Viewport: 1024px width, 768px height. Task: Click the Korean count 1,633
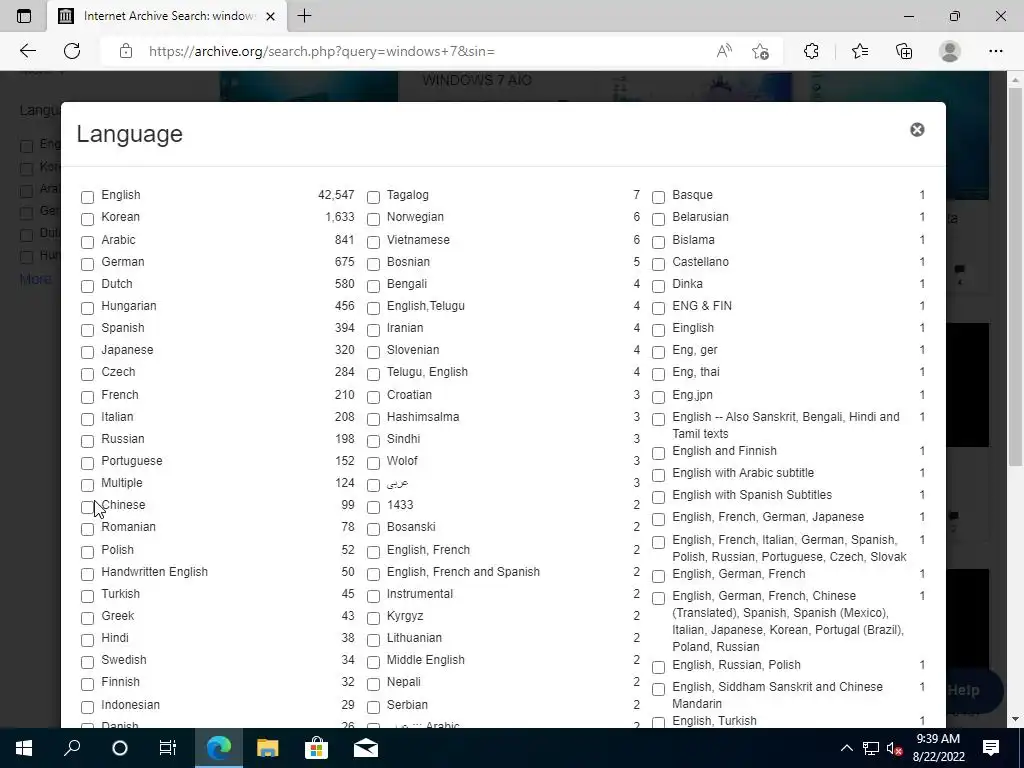[x=340, y=217]
